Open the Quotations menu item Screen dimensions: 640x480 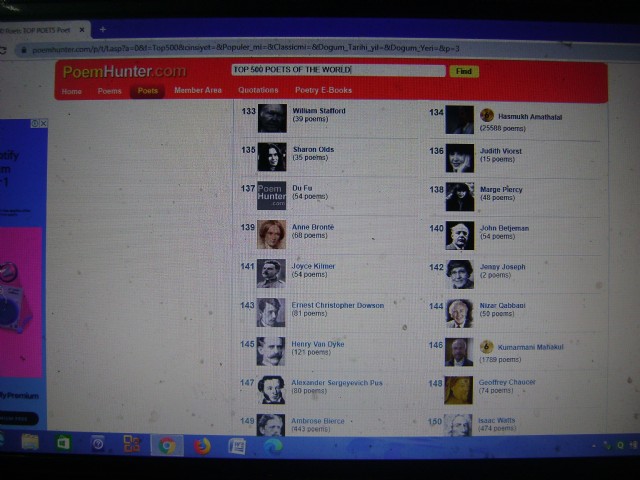(258, 91)
